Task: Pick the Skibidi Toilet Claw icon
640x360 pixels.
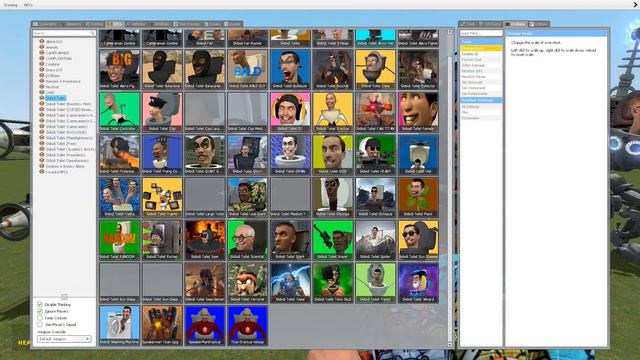Action: pyautogui.click(x=376, y=69)
